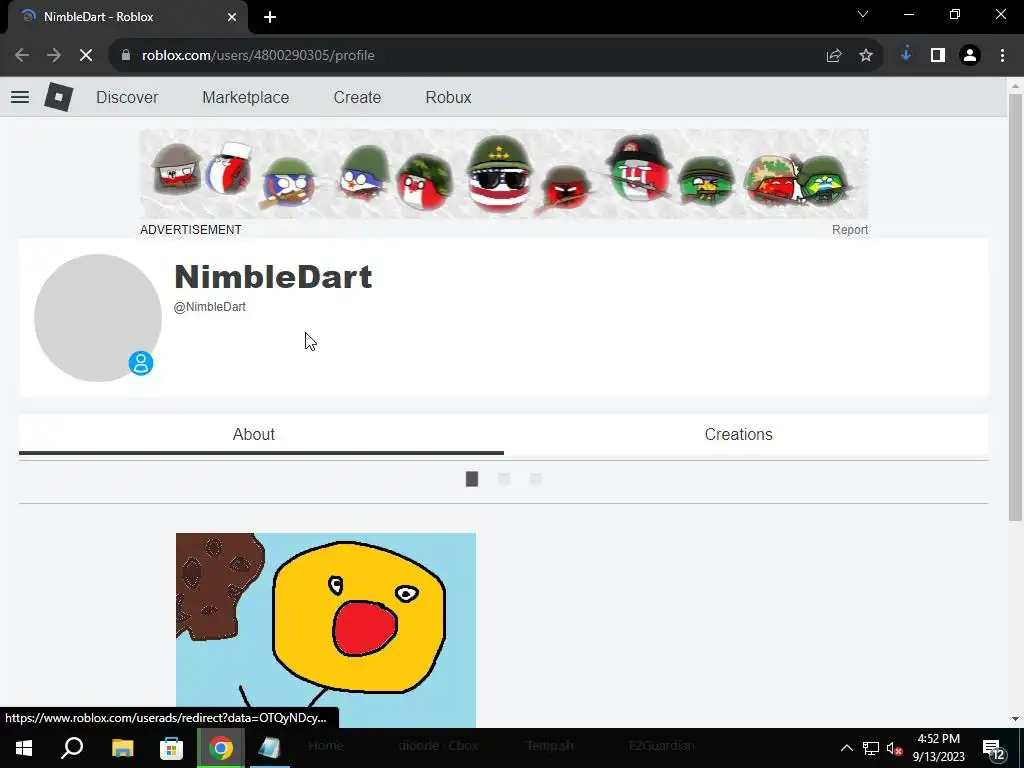1024x768 pixels.
Task: Stop loading the page
Action: click(x=86, y=56)
